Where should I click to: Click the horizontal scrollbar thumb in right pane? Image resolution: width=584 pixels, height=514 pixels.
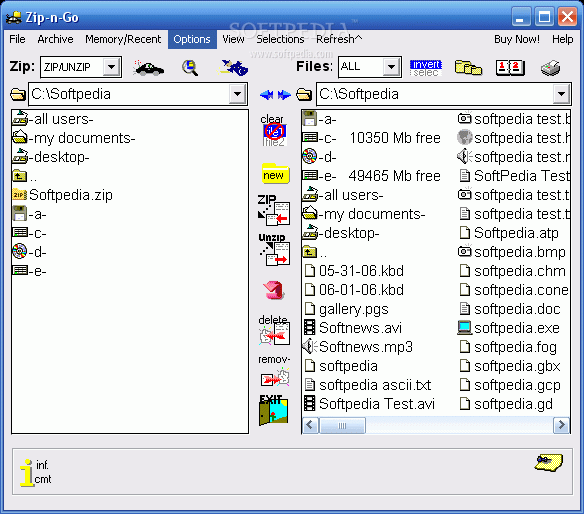pos(342,425)
